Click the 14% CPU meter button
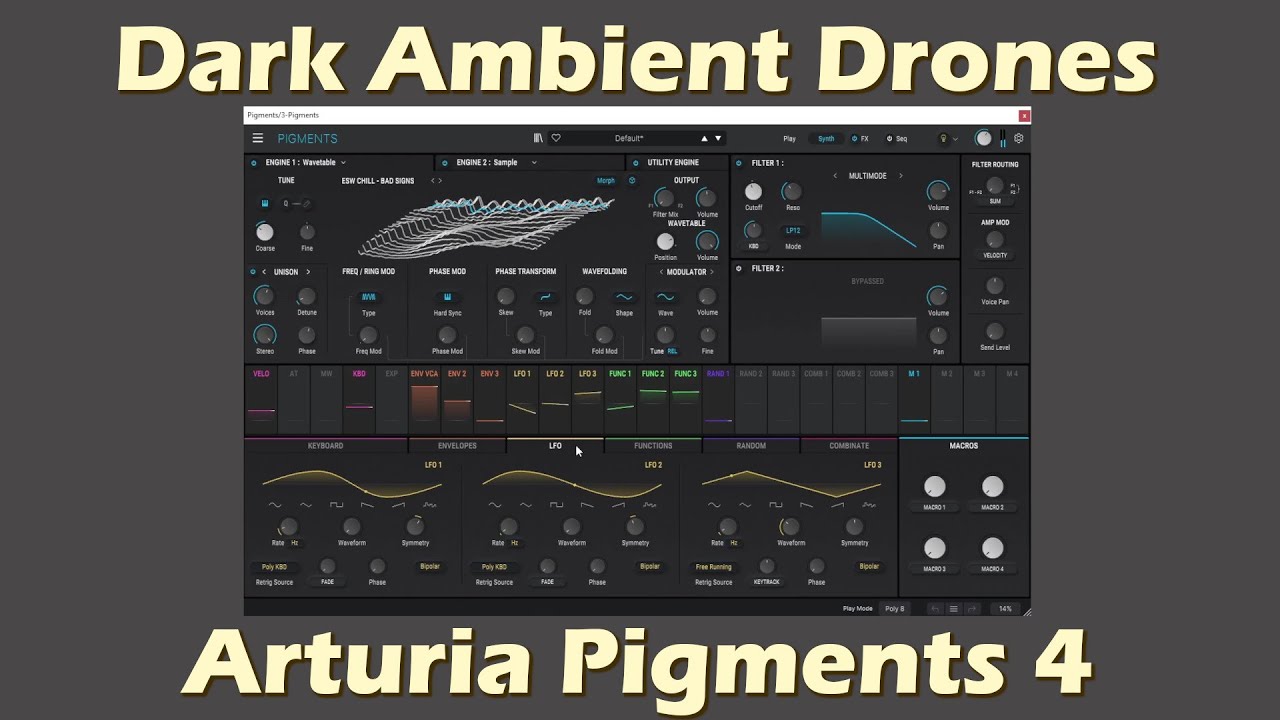Screen dimensions: 1280x720 point(1005,608)
